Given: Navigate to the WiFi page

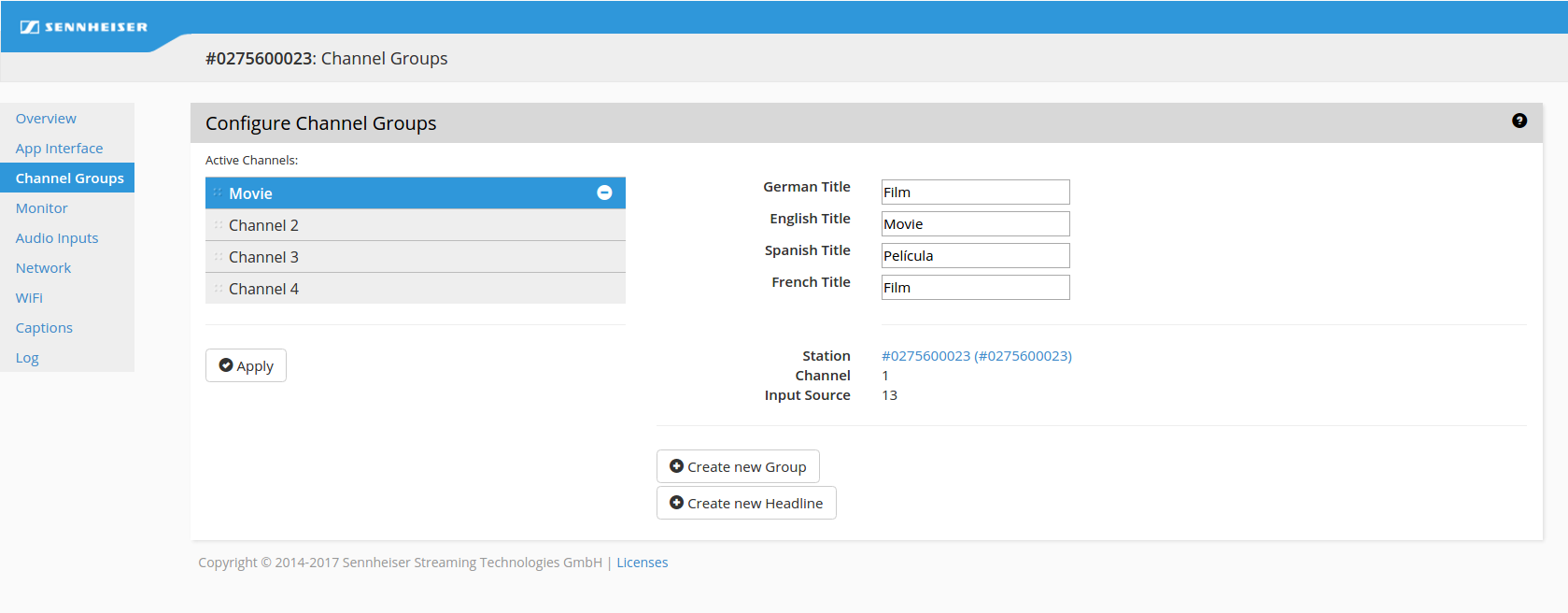Looking at the screenshot, I should tap(29, 298).
